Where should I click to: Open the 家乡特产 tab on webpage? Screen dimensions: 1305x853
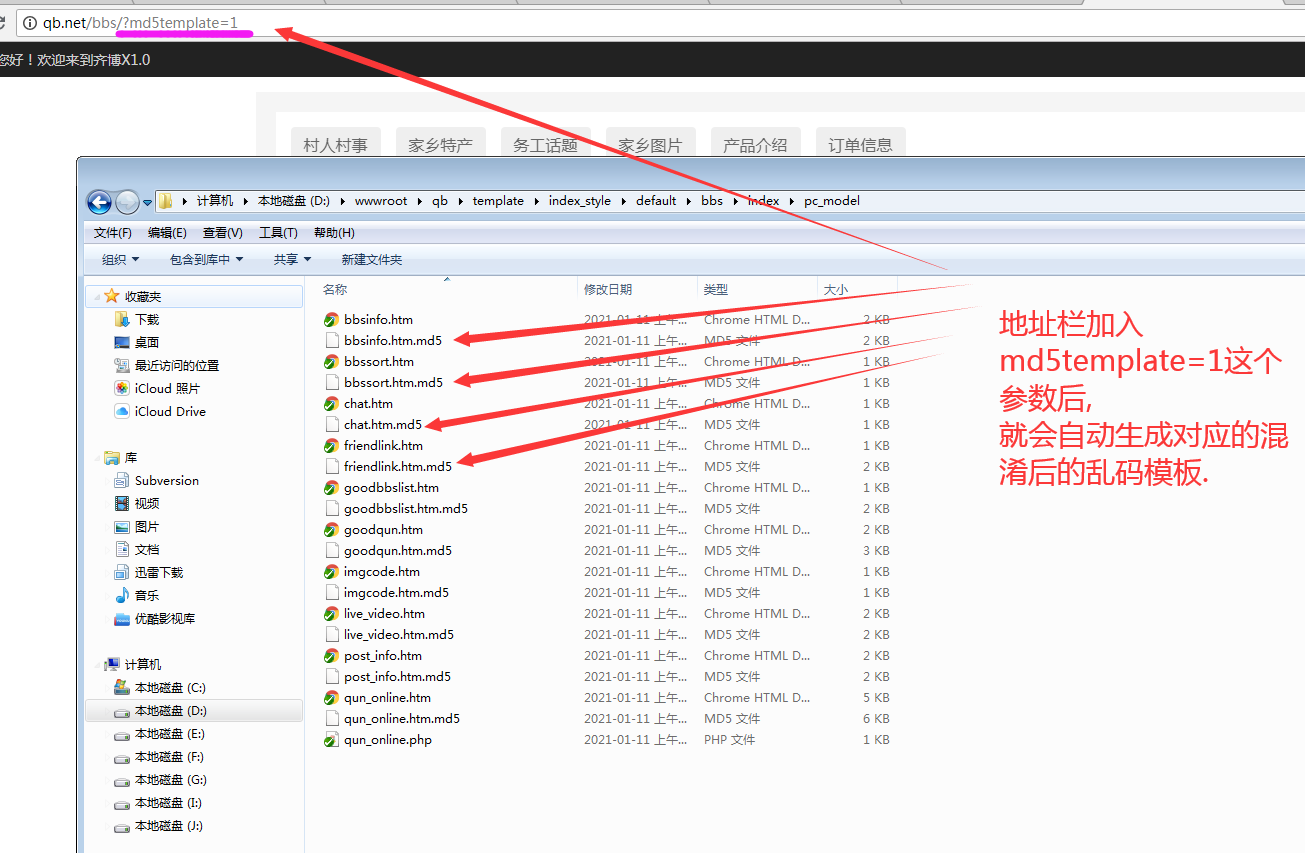click(x=440, y=145)
